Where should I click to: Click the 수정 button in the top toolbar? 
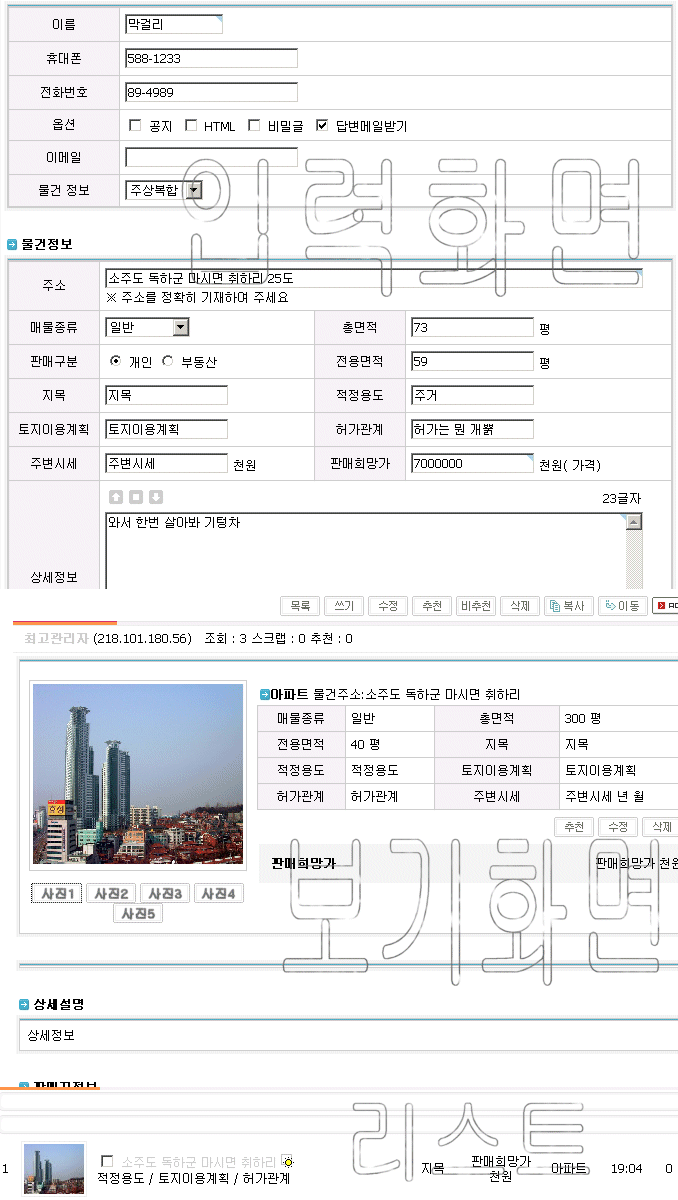point(388,606)
